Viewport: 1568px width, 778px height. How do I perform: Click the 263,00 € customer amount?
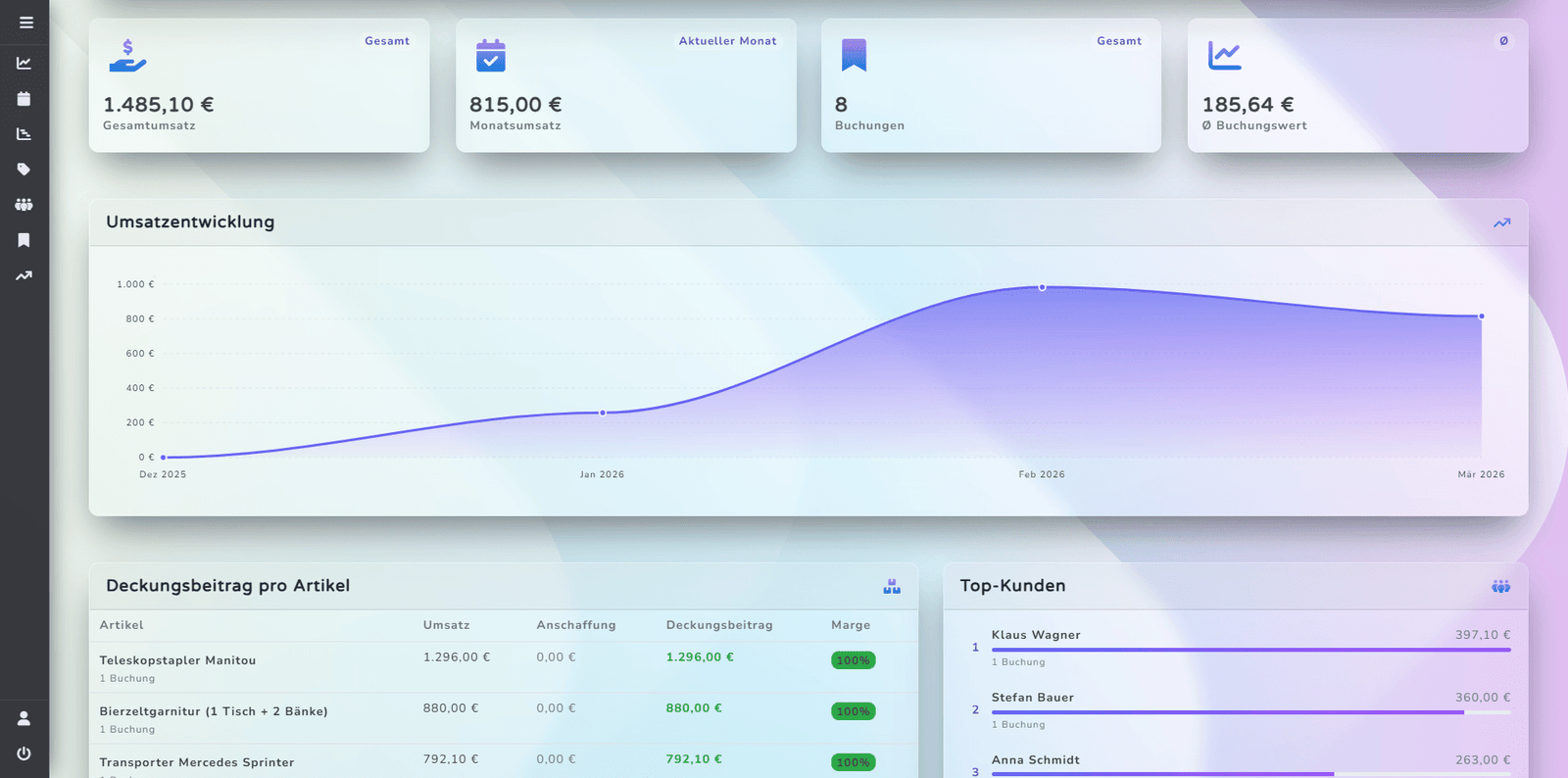click(1483, 760)
